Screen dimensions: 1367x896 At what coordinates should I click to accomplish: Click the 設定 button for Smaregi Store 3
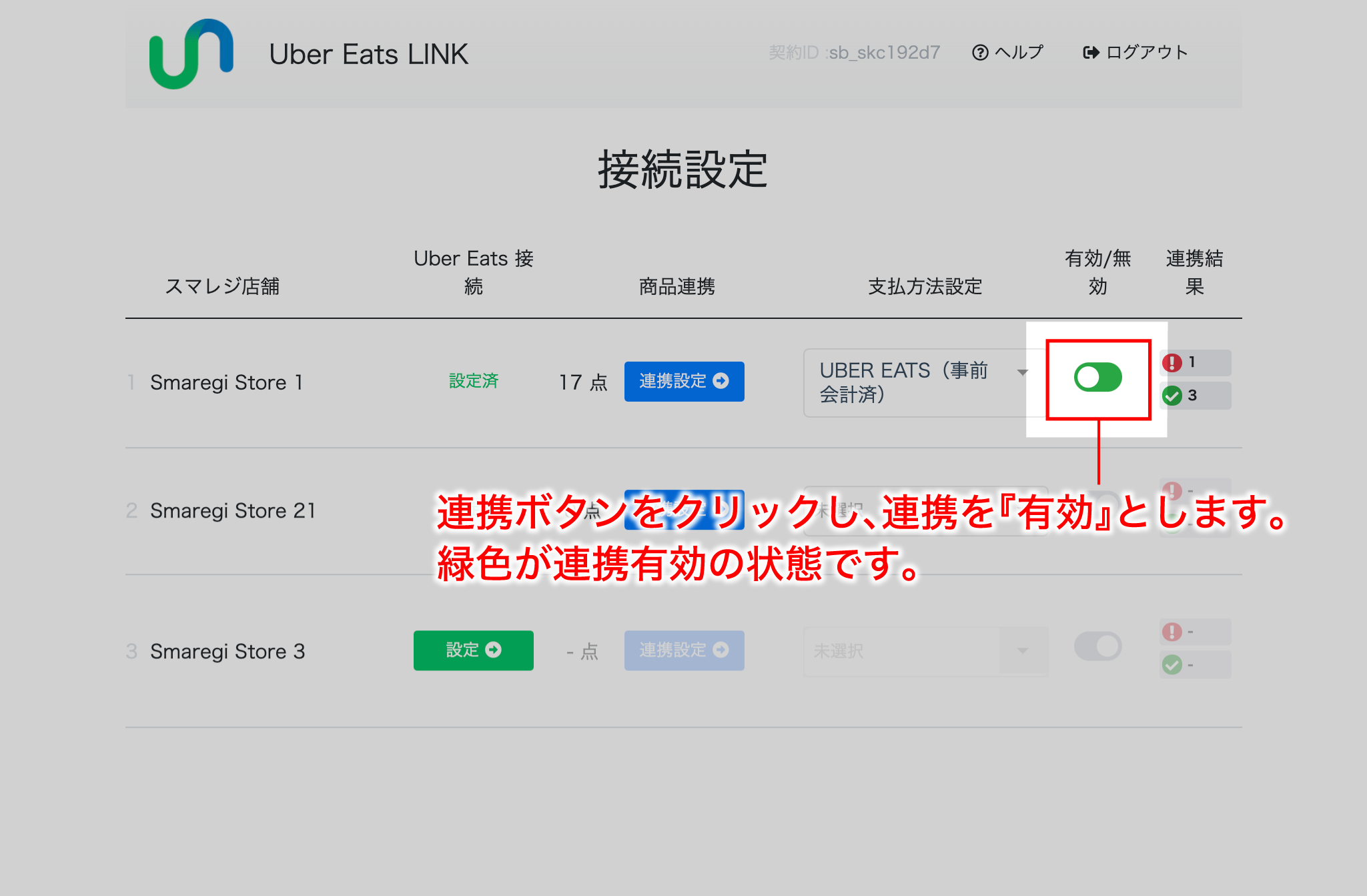[473, 650]
